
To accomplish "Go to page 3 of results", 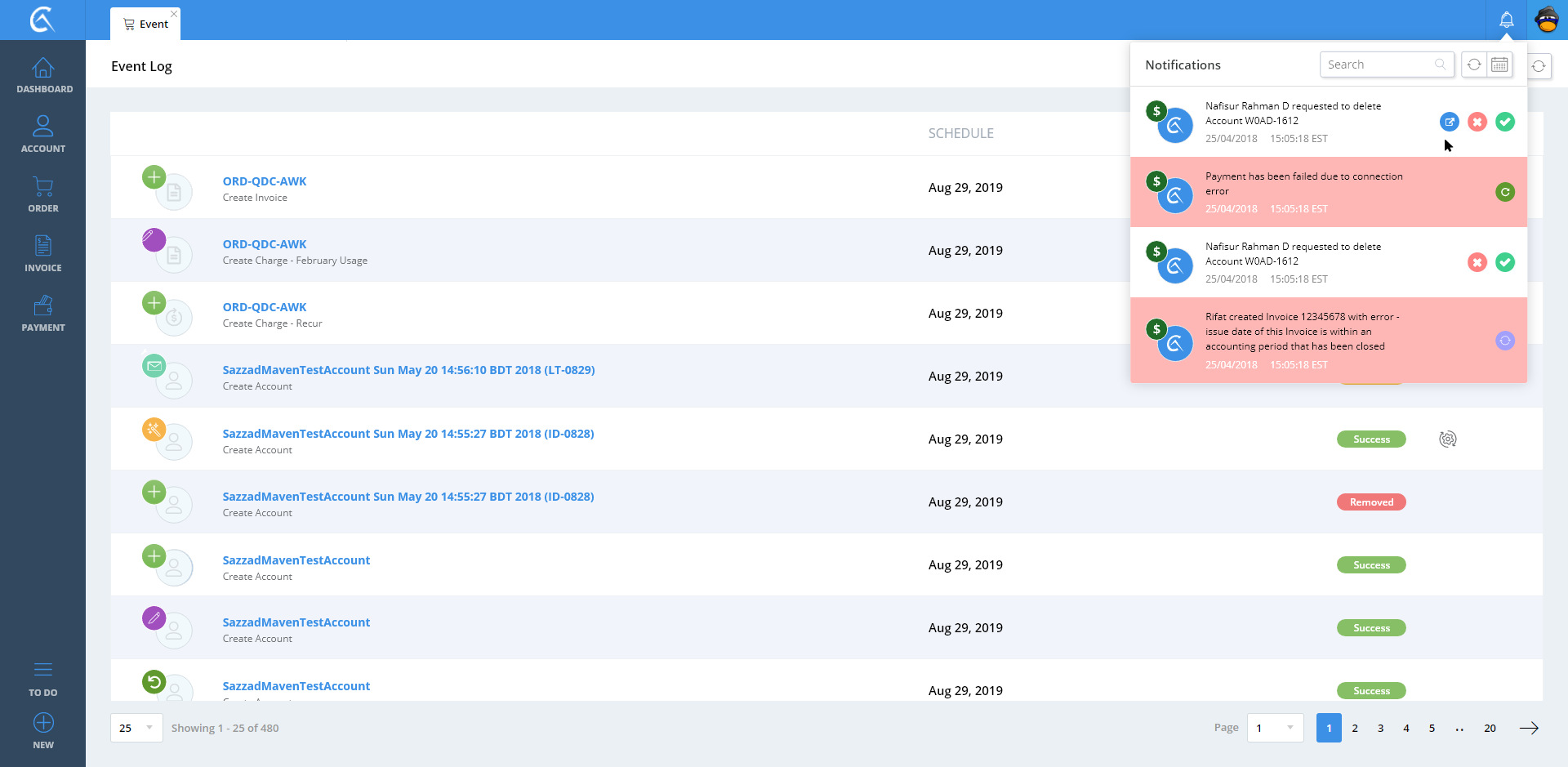I will [x=1380, y=728].
